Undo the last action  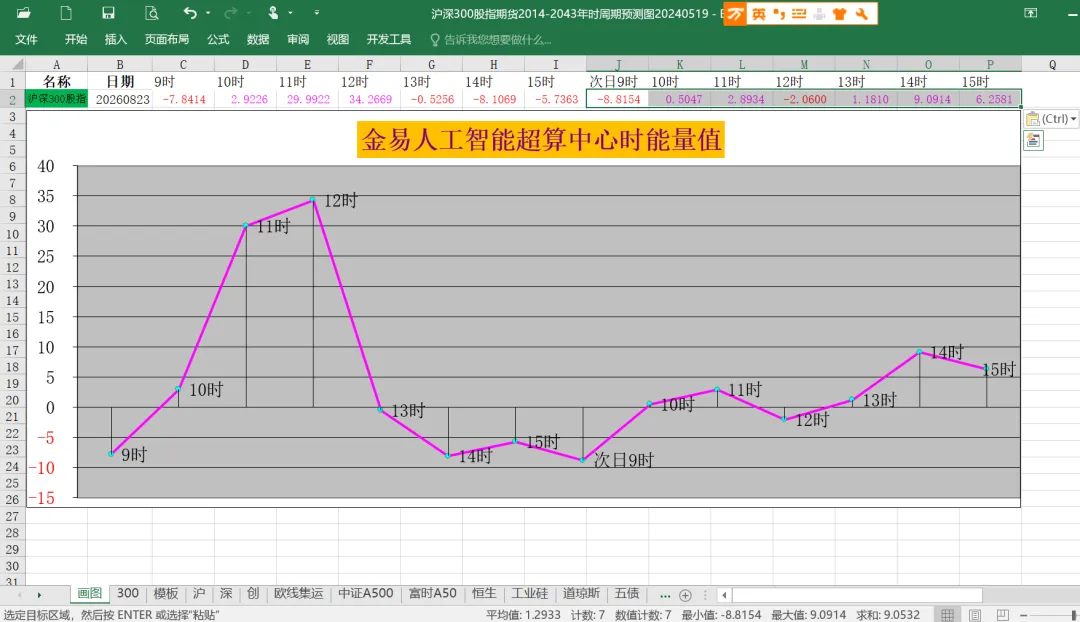click(190, 13)
